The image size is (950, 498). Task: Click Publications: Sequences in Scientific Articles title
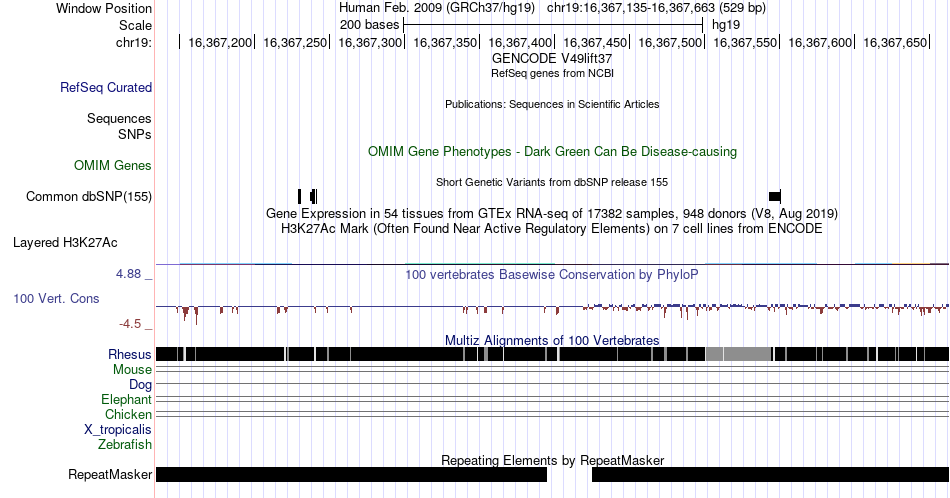coord(552,104)
